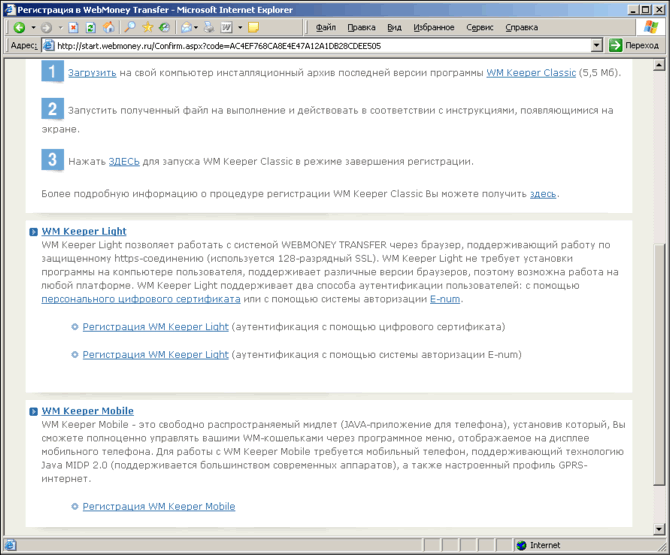
Task: Follow the Загрузить download link
Action: [92, 73]
